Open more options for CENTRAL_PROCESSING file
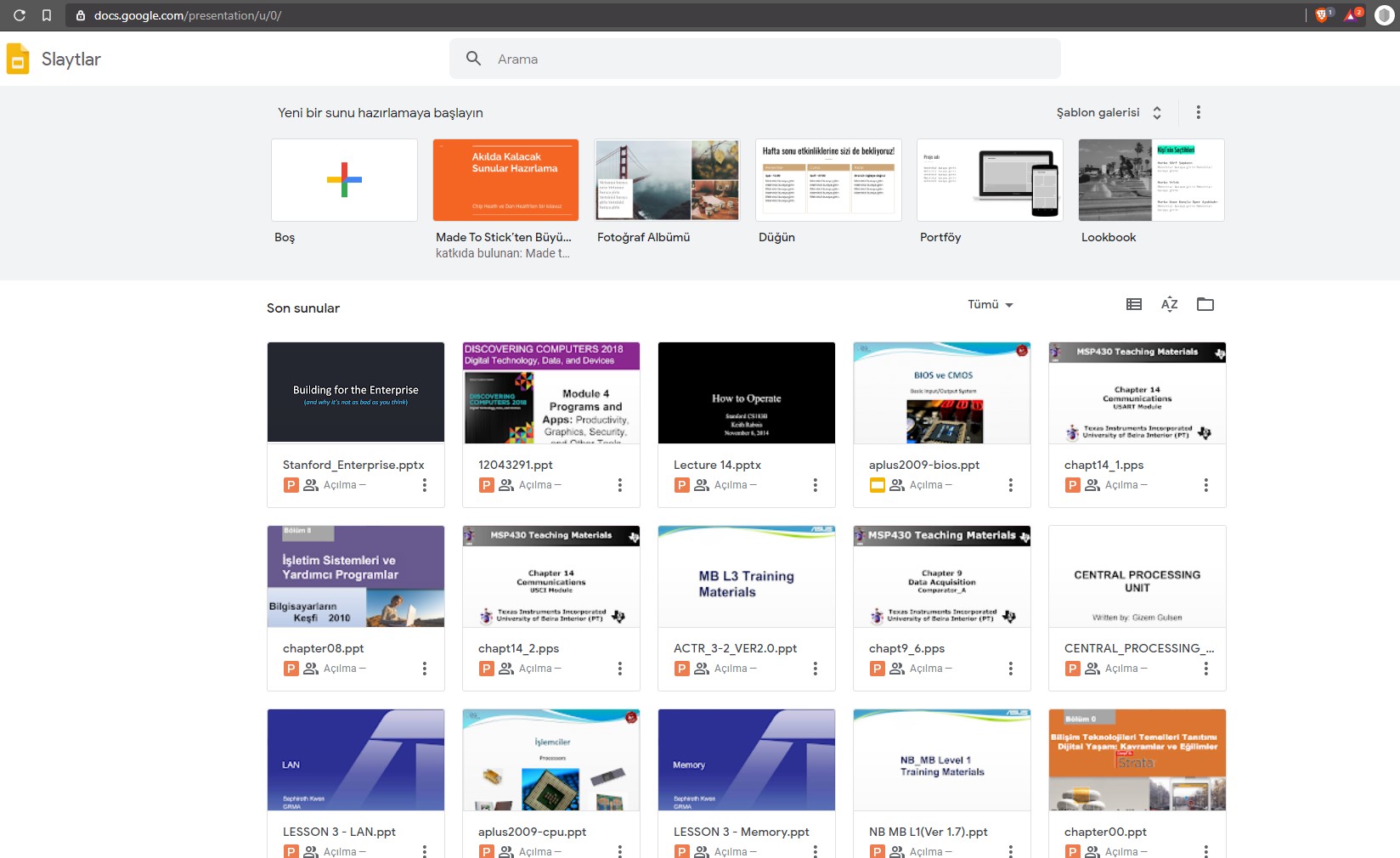Screen dimensions: 1400x858 [1206, 669]
